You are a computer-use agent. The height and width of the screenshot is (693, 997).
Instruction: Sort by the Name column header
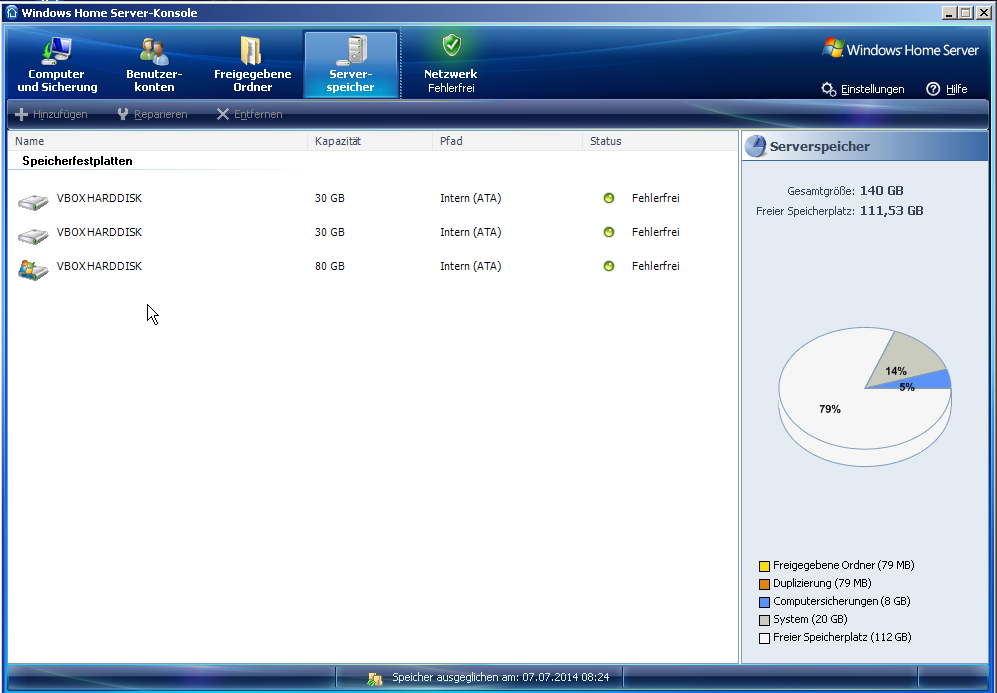click(158, 141)
